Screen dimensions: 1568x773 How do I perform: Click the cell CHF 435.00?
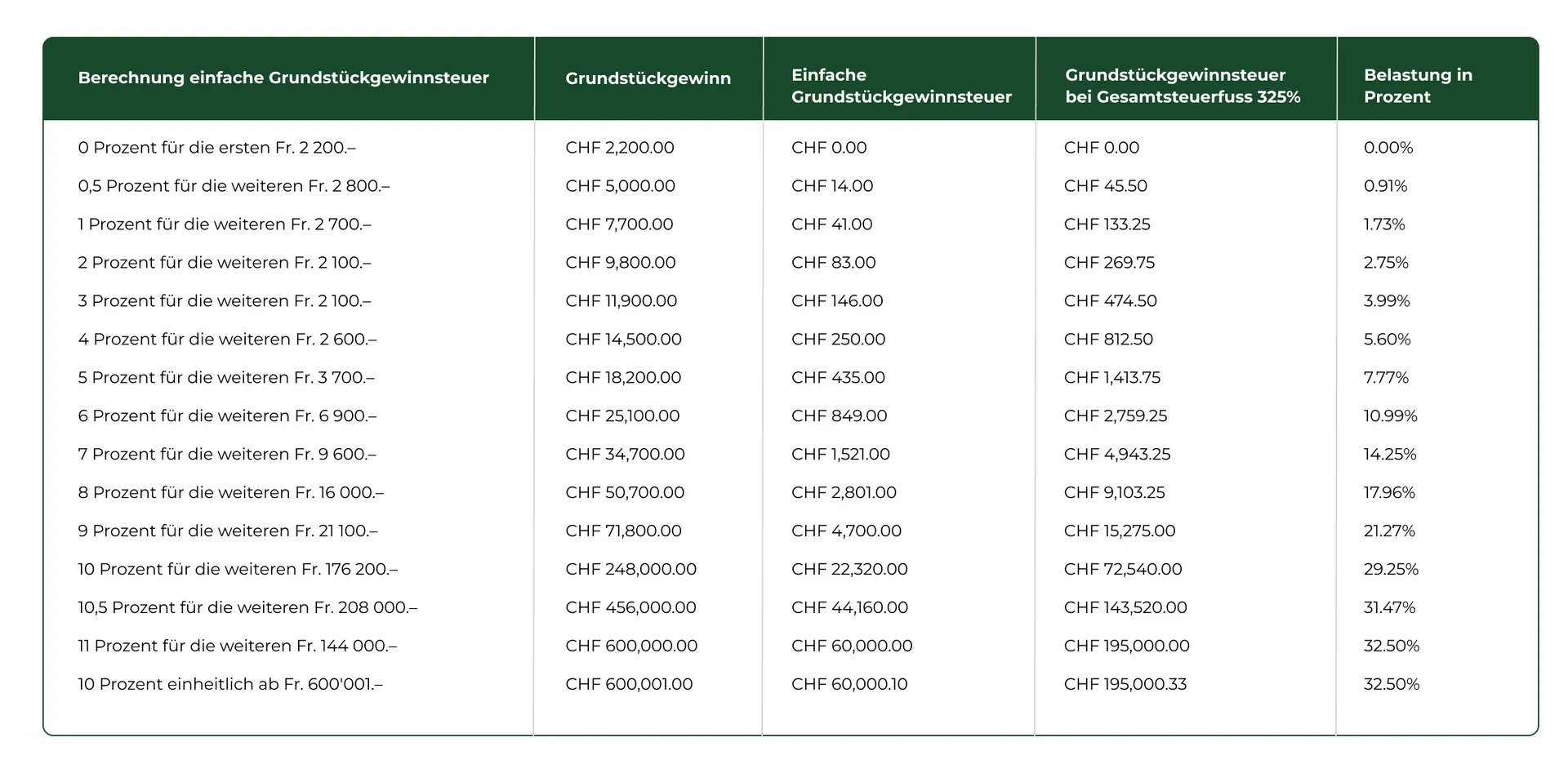pos(838,378)
